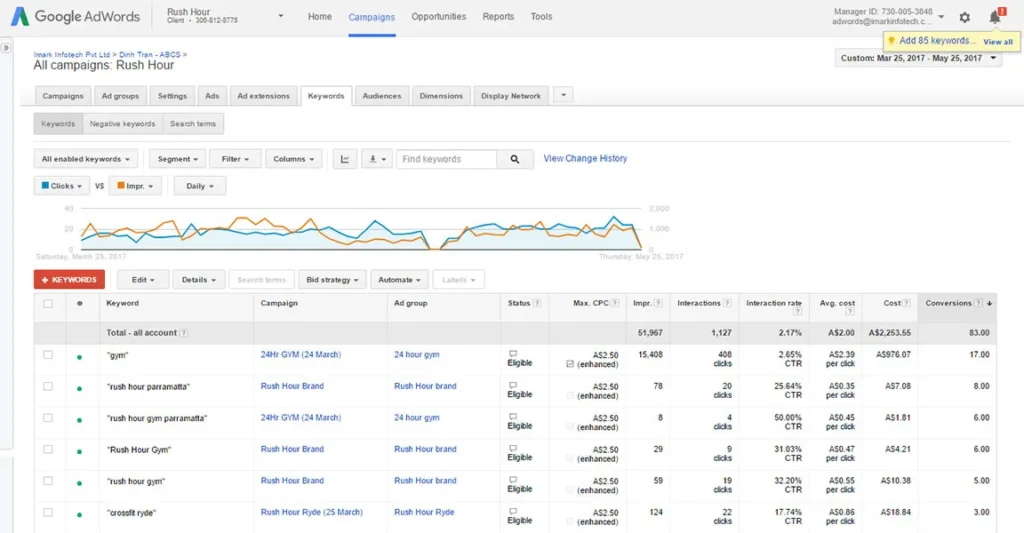Click the green status dot for "Rush Hour Gym"
This screenshot has width=1024, height=533.
[80, 451]
